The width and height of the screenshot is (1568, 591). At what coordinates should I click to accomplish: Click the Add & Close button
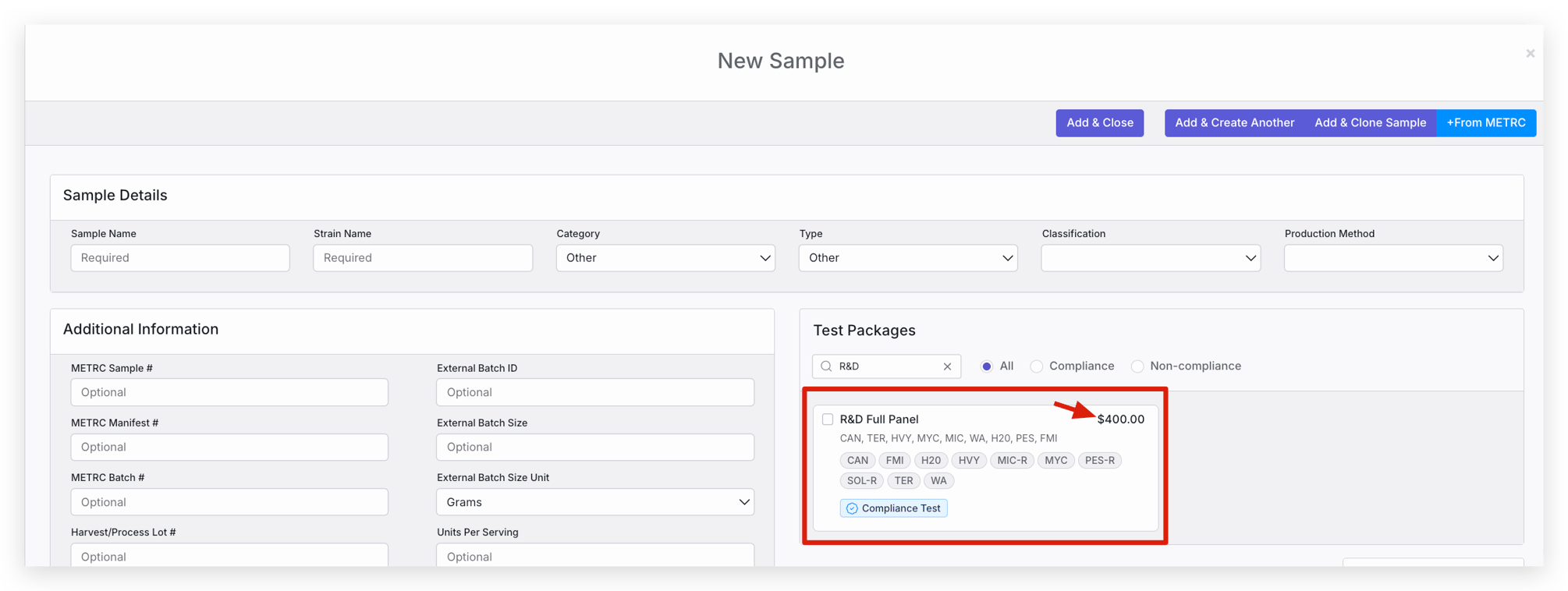(x=1100, y=123)
